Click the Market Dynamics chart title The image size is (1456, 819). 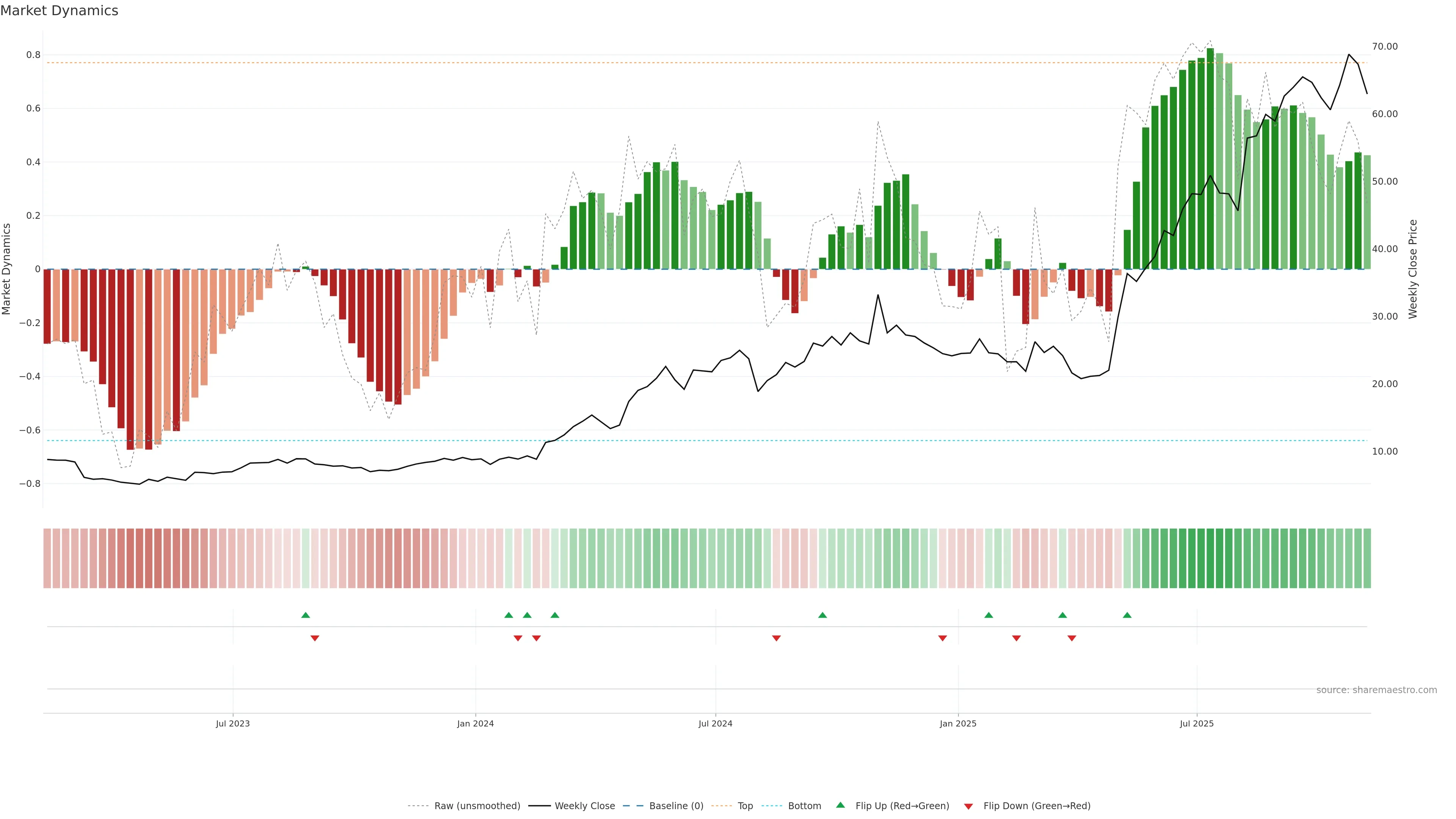tap(60, 11)
